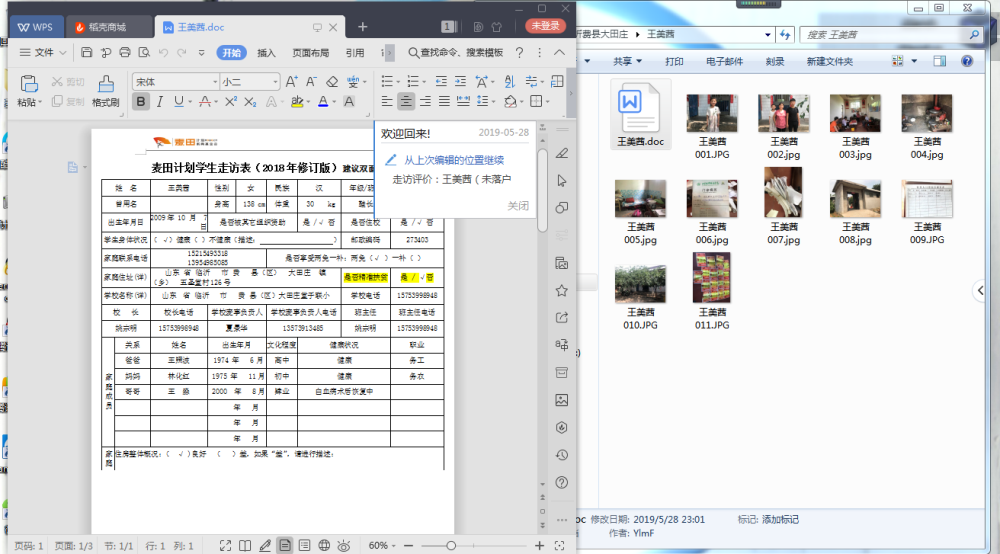This screenshot has width=1000, height=554.
Task: Decrease font size with A- icon
Action: pyautogui.click(x=311, y=82)
